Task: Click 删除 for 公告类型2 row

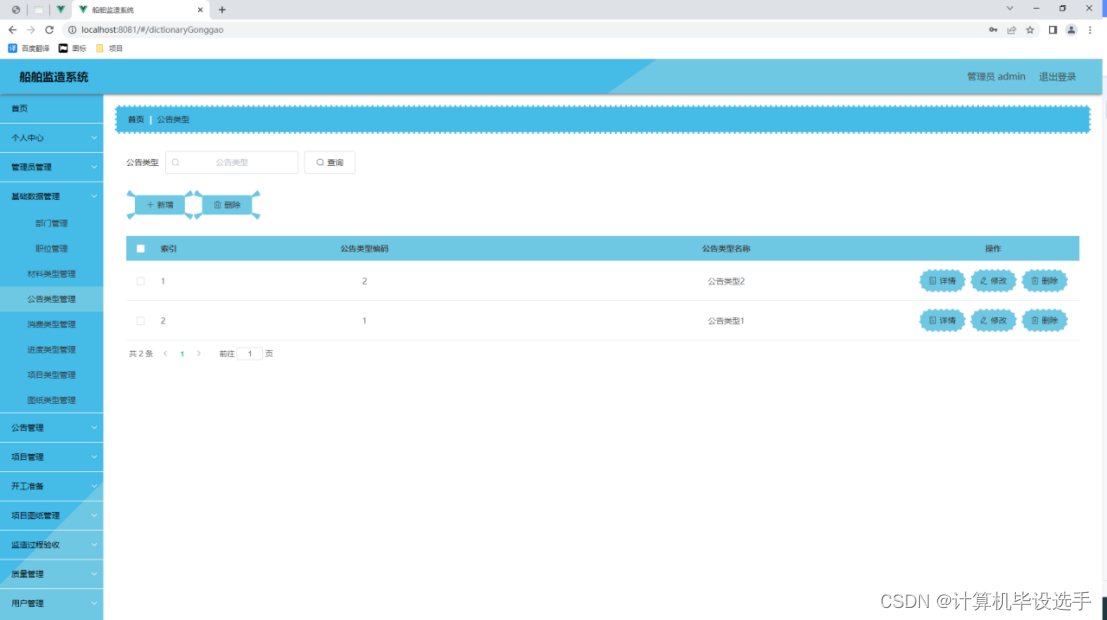Action: coord(1045,281)
